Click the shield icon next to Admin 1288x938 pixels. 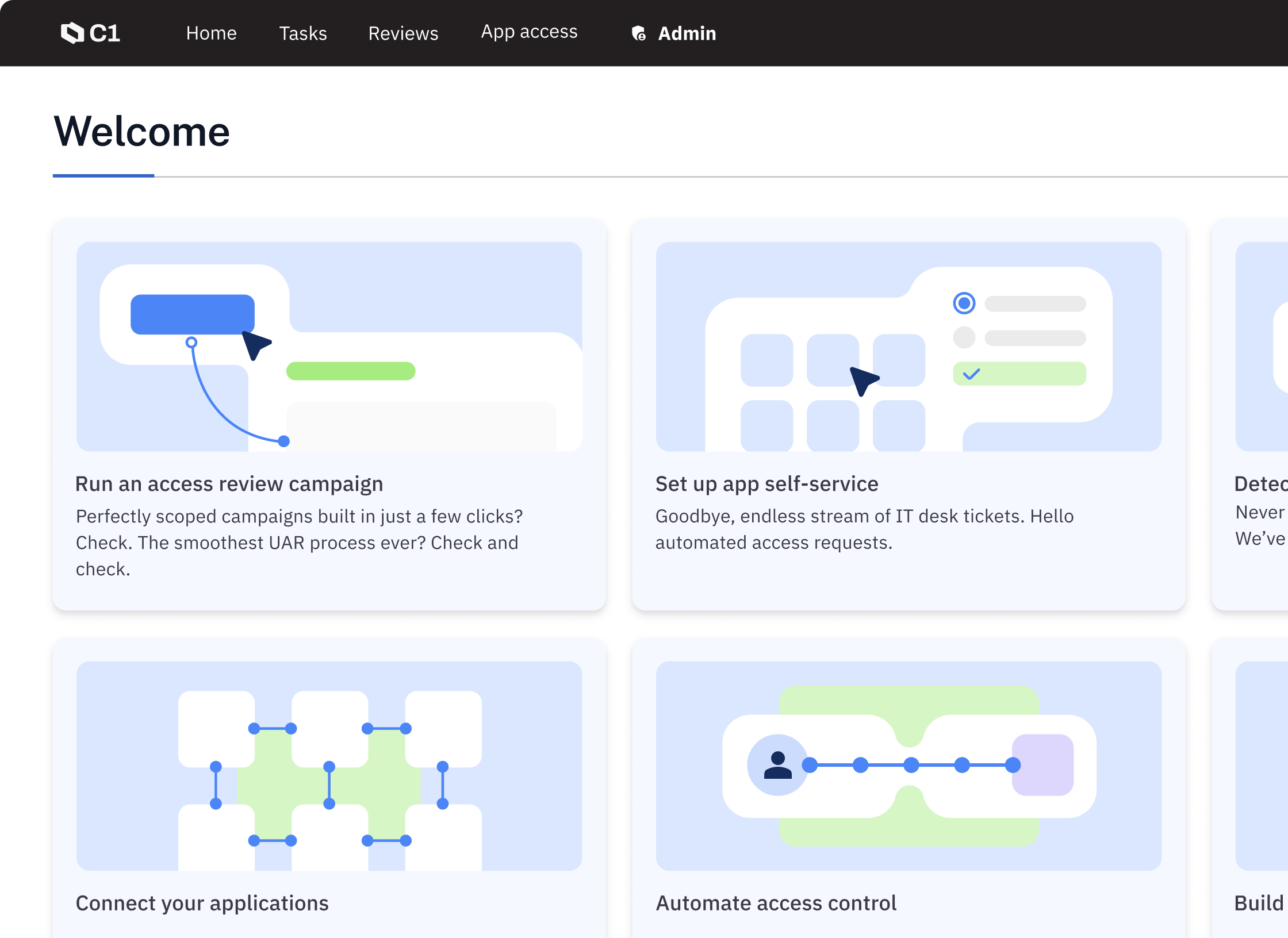638,34
